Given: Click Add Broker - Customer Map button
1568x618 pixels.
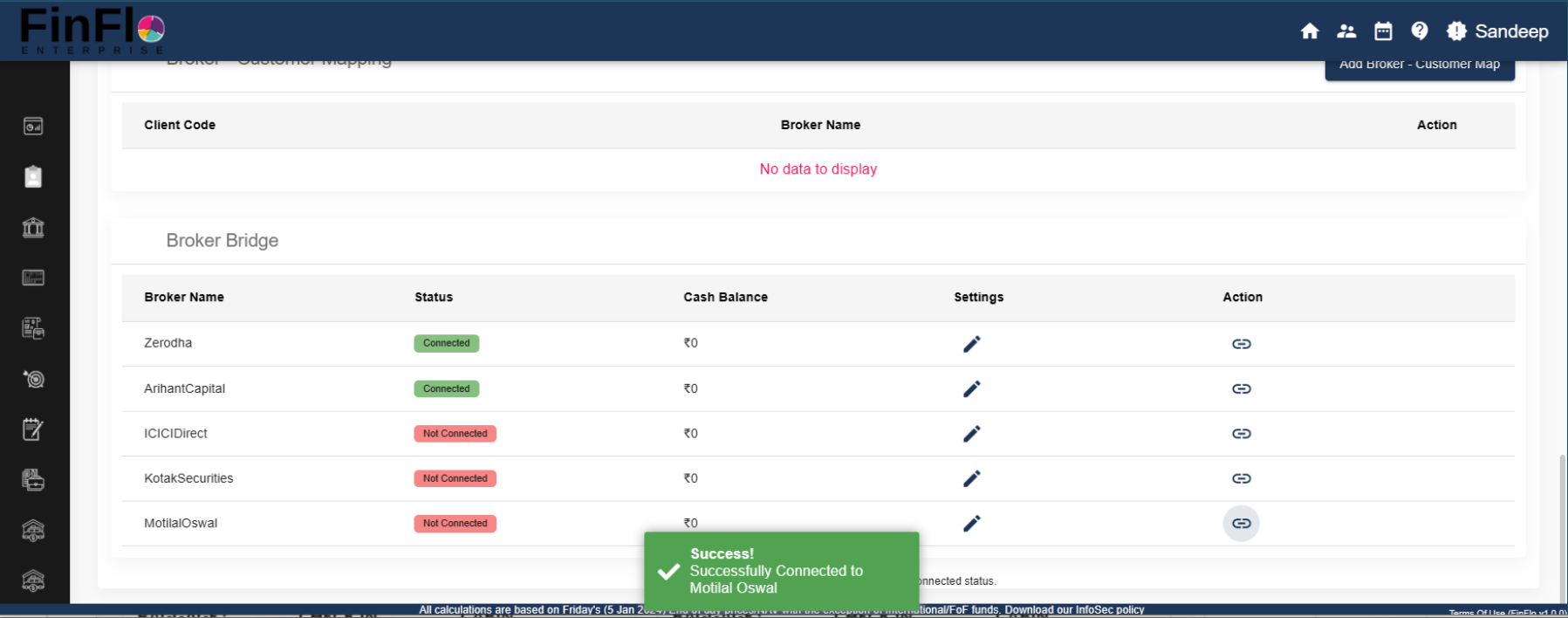Looking at the screenshot, I should (1420, 67).
